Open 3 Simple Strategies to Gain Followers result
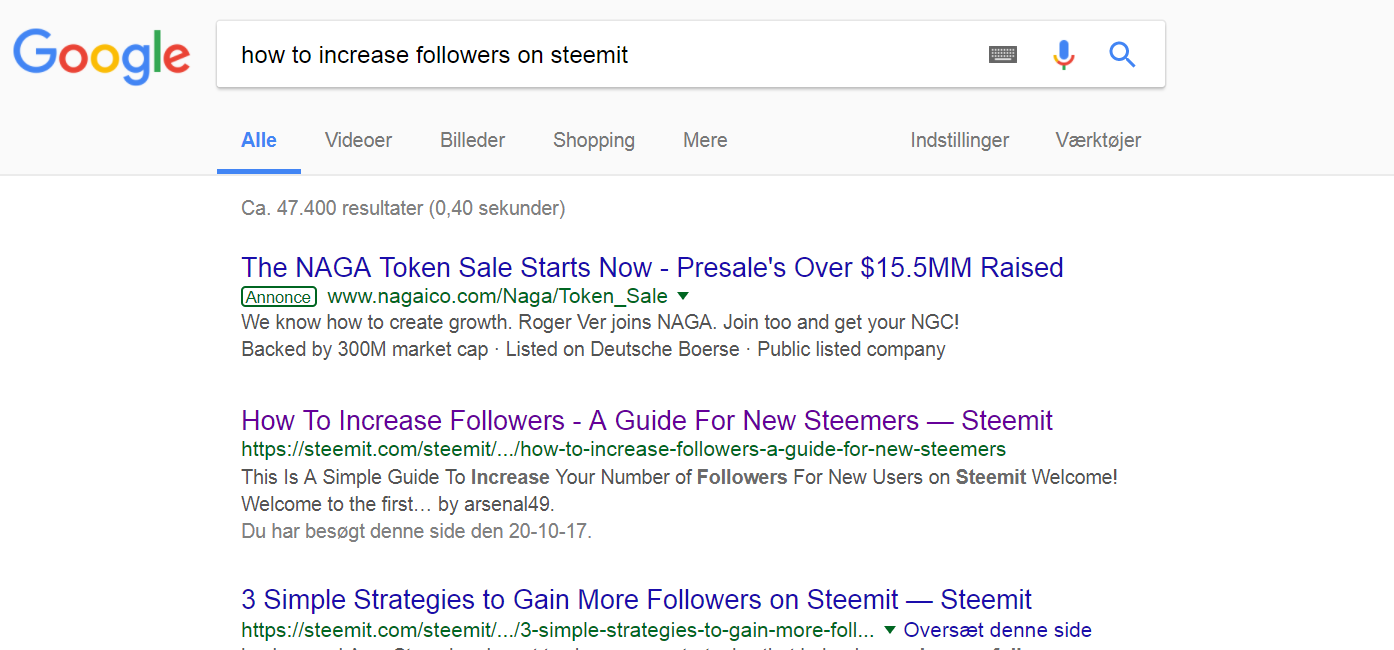Screen dimensions: 1394x650 pyautogui.click(x=636, y=600)
